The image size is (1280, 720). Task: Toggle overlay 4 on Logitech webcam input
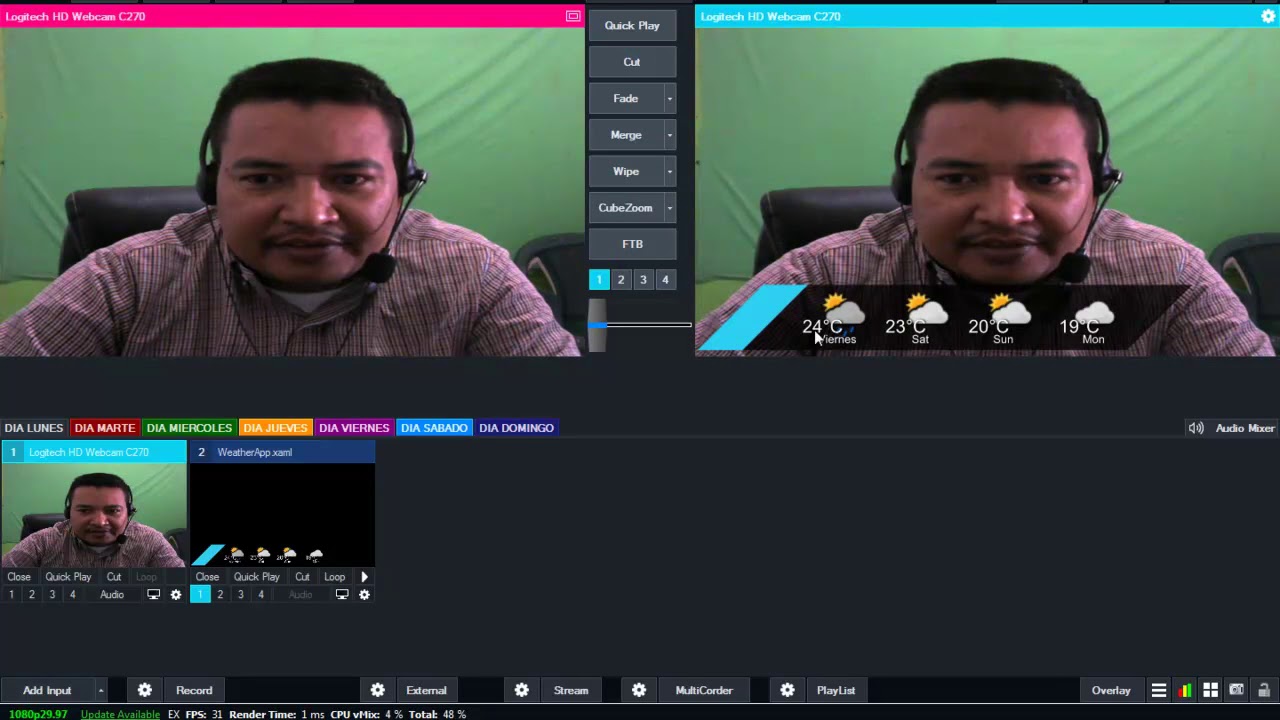tap(72, 595)
